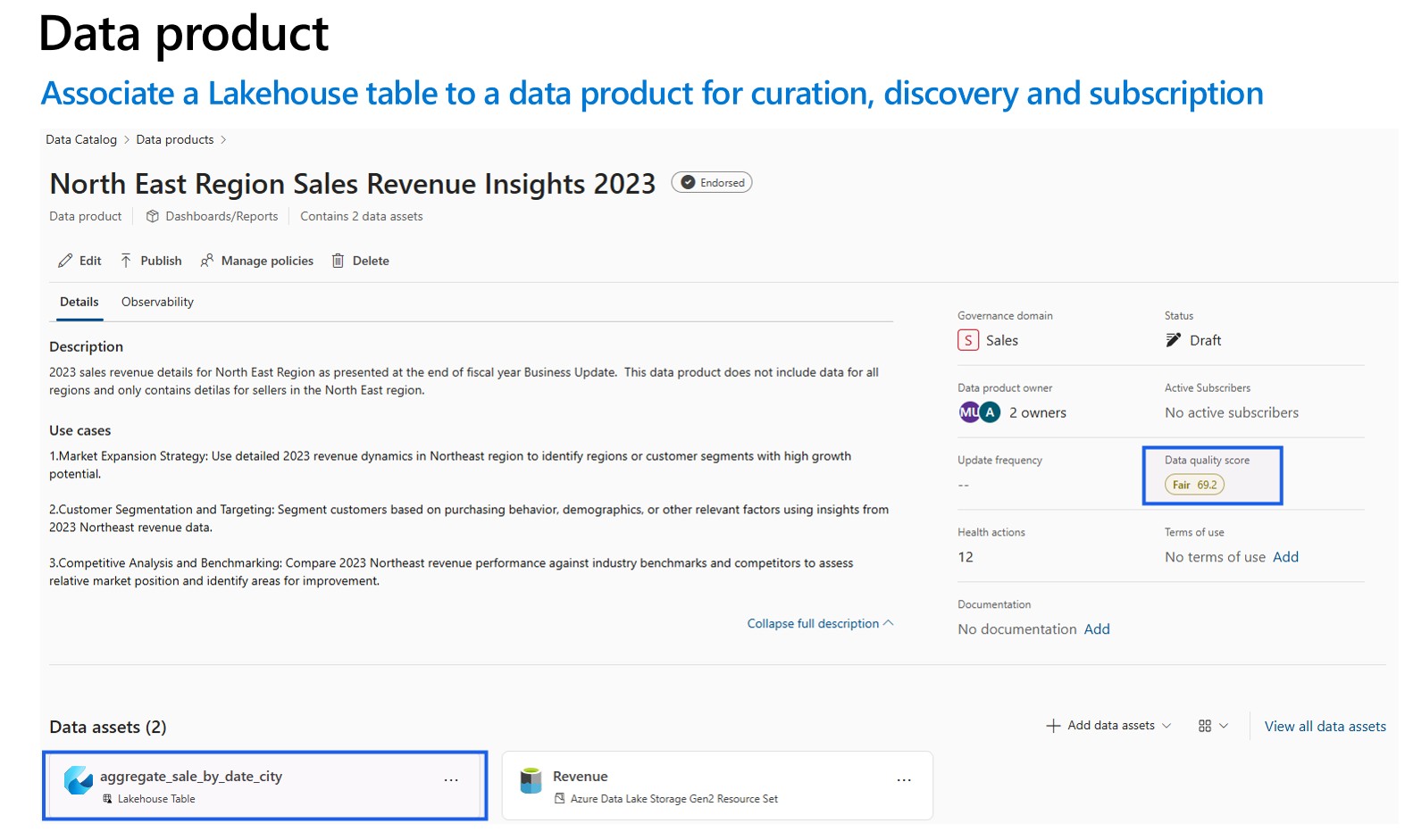Click the Edit pencil icon

[x=65, y=261]
